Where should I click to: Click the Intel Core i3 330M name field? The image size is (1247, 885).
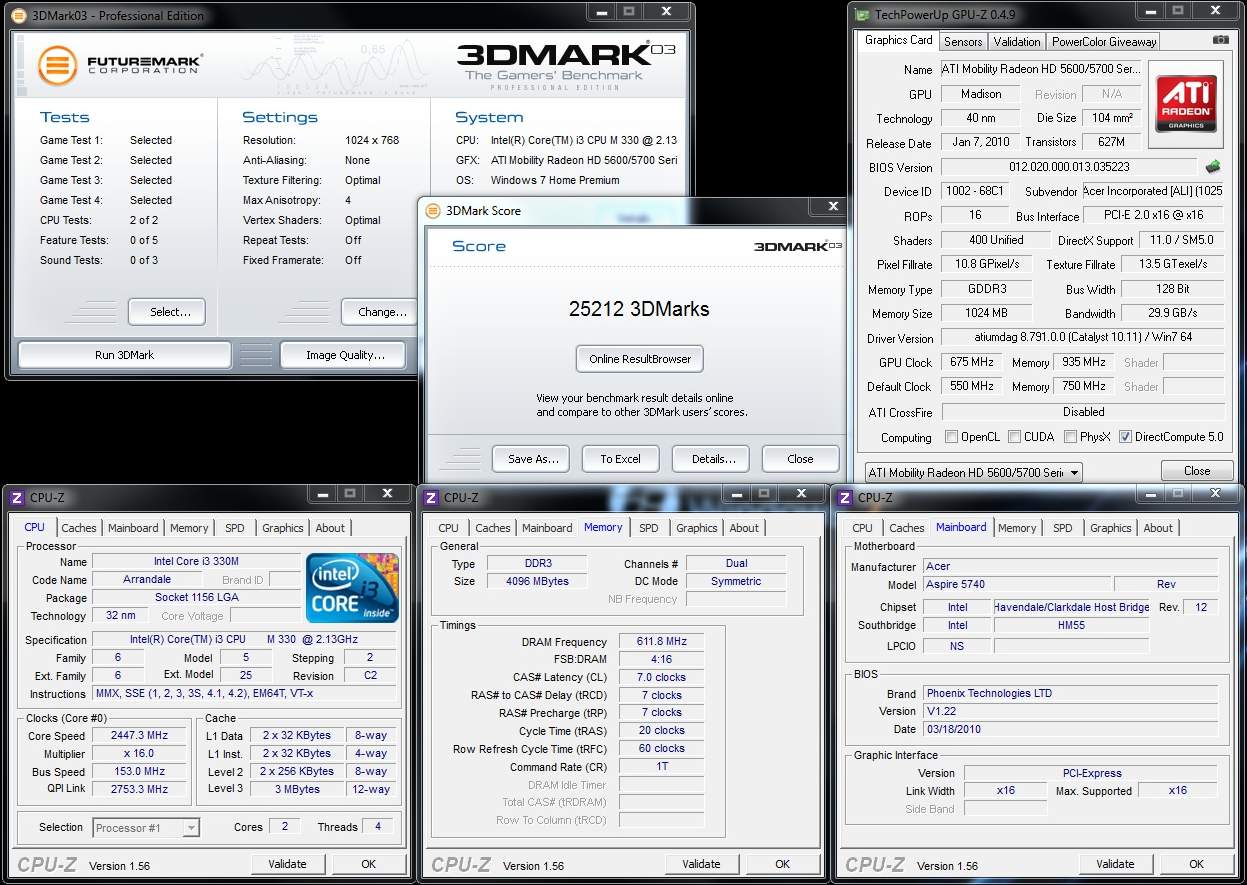(x=196, y=562)
